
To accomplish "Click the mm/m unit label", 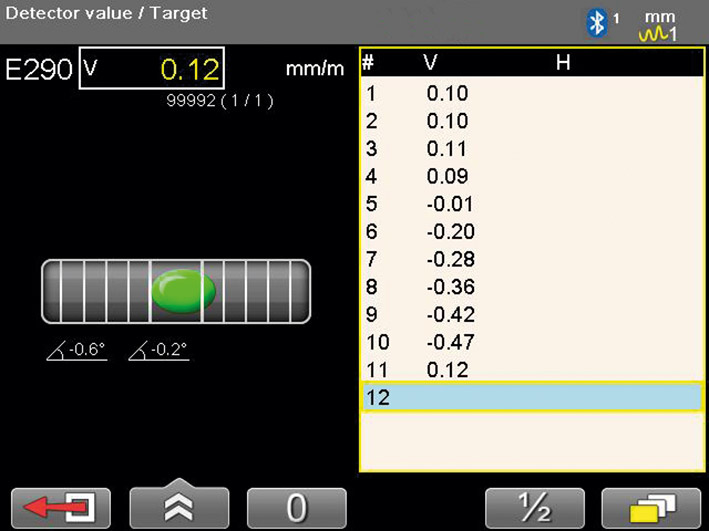I will pos(315,69).
